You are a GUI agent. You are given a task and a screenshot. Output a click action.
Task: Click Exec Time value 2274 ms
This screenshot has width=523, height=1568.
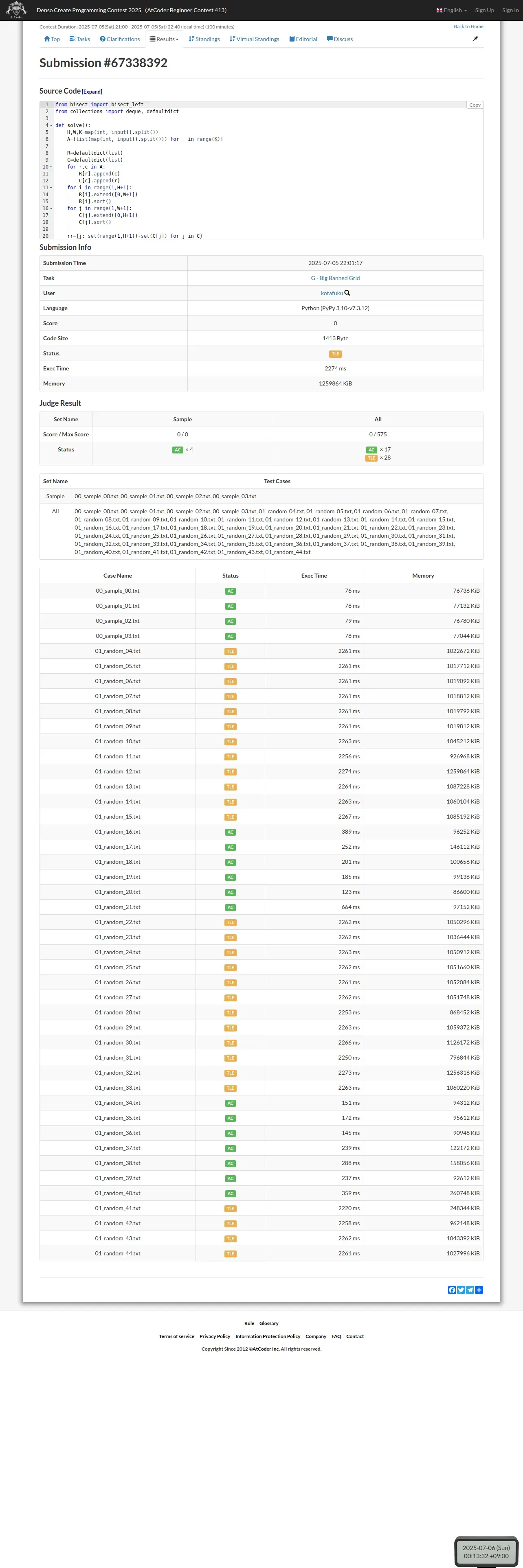pyautogui.click(x=336, y=369)
